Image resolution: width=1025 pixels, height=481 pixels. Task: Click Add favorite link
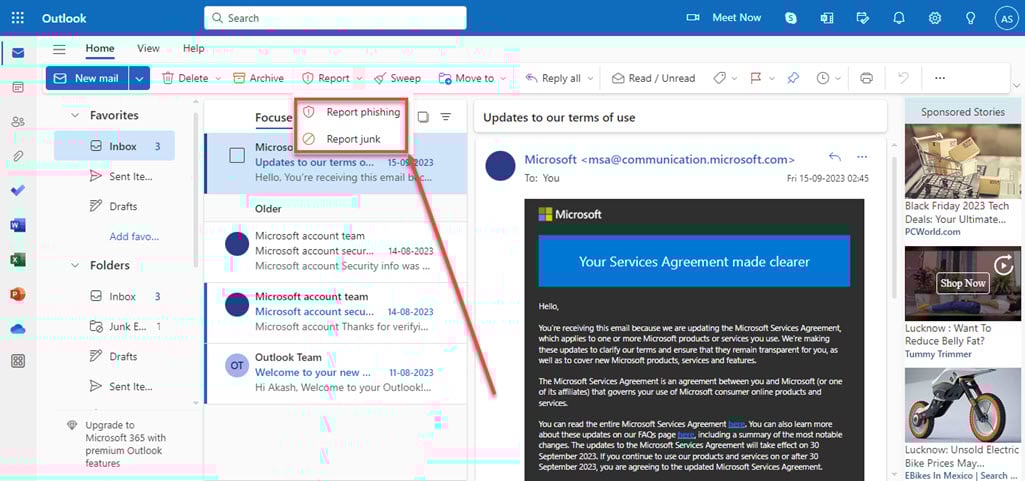[134, 237]
